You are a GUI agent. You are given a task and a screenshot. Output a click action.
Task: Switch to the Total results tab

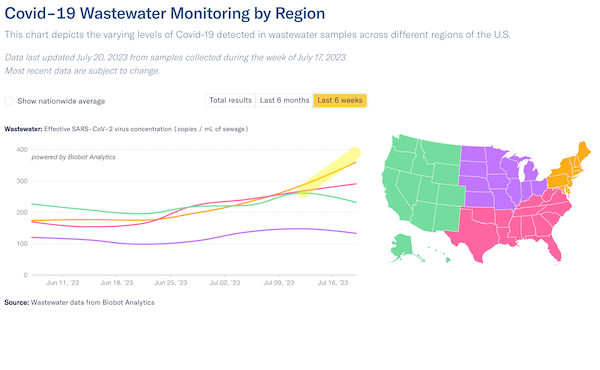(230, 100)
